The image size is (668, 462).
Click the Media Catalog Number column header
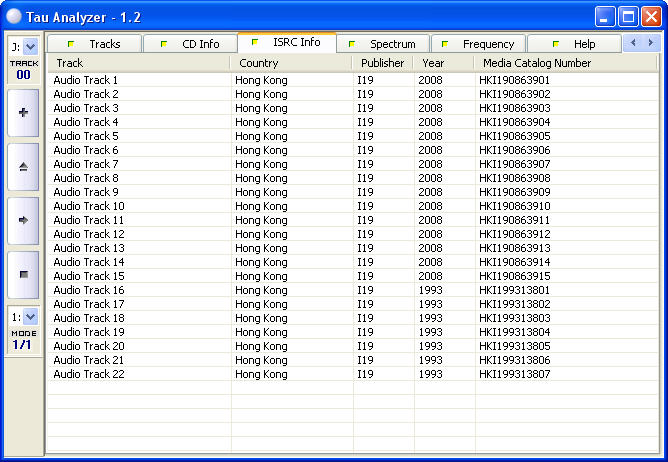tap(565, 63)
